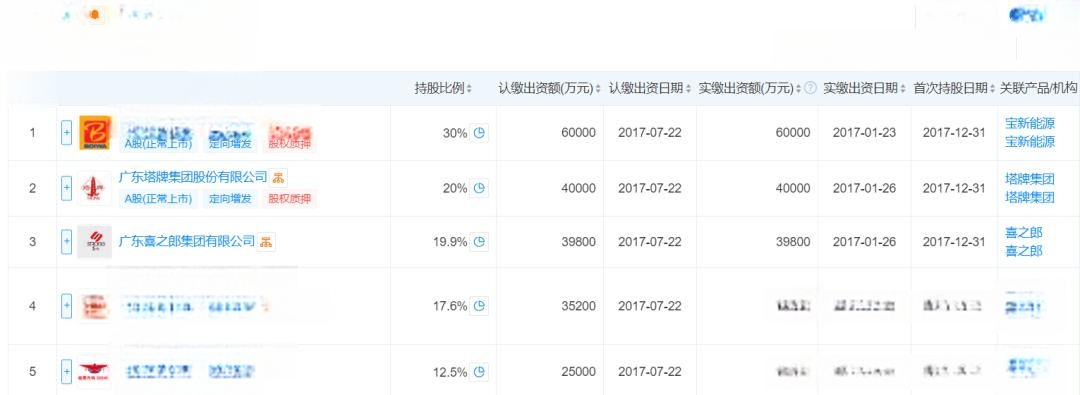Click the row 4 company logo
The image size is (1080, 395).
[x=94, y=306]
